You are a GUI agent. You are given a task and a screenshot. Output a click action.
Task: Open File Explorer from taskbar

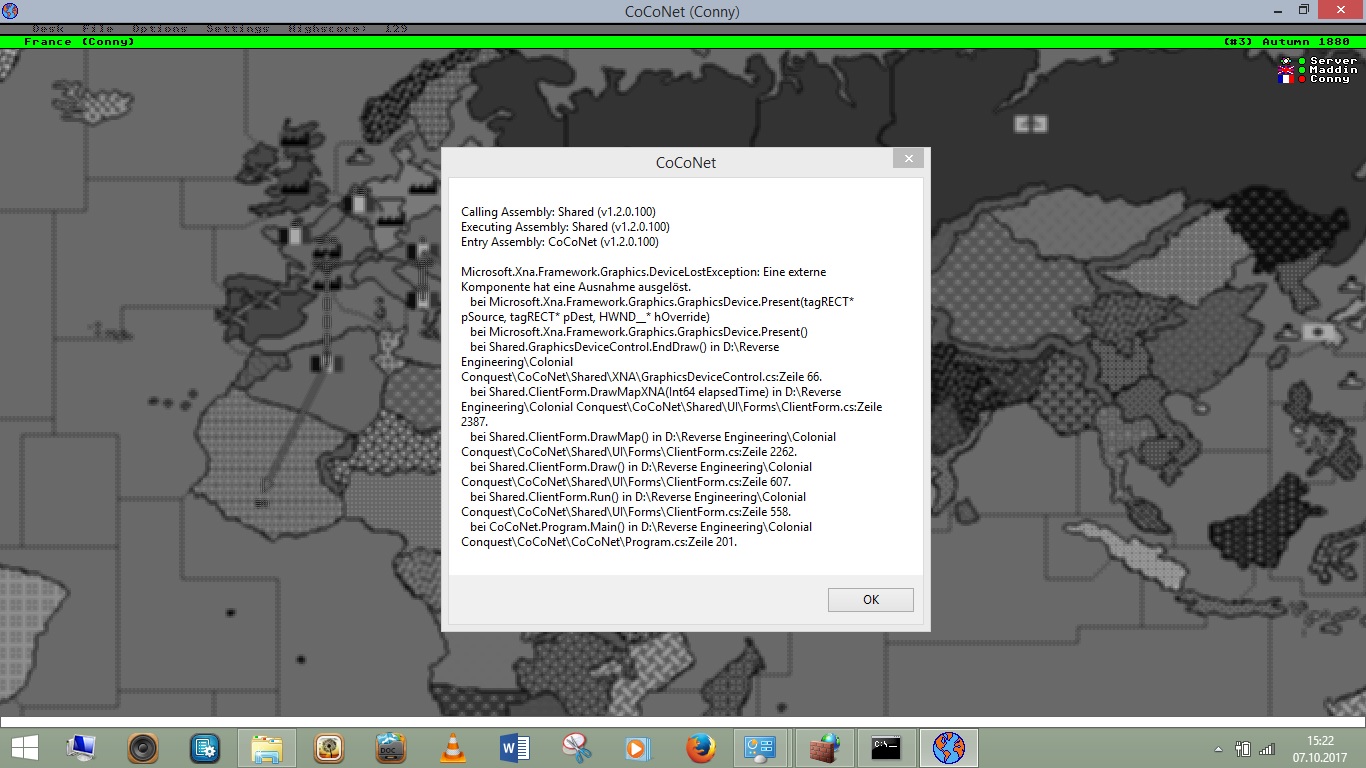click(267, 748)
